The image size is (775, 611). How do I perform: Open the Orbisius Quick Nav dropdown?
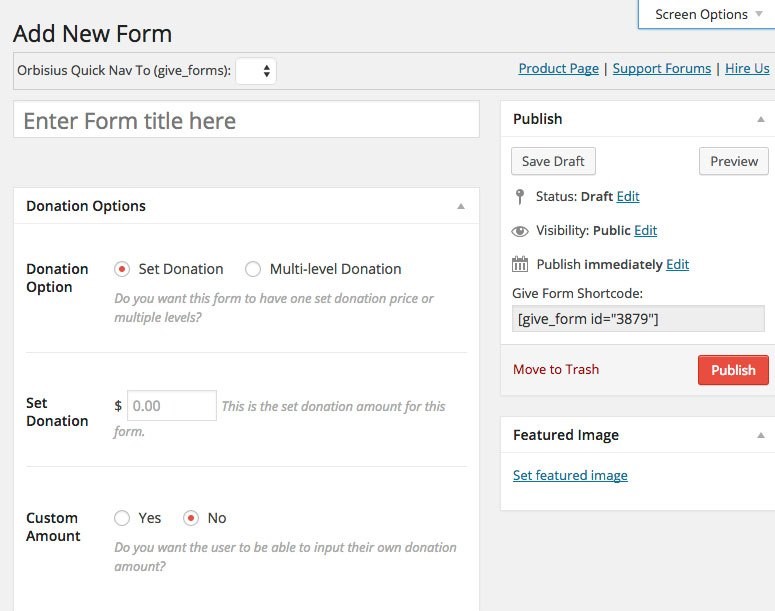(256, 71)
